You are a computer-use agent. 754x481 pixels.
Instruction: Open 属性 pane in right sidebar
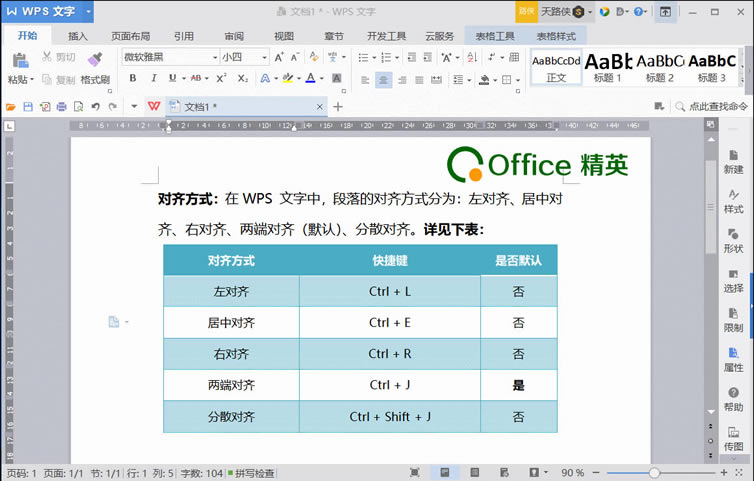coord(733,360)
